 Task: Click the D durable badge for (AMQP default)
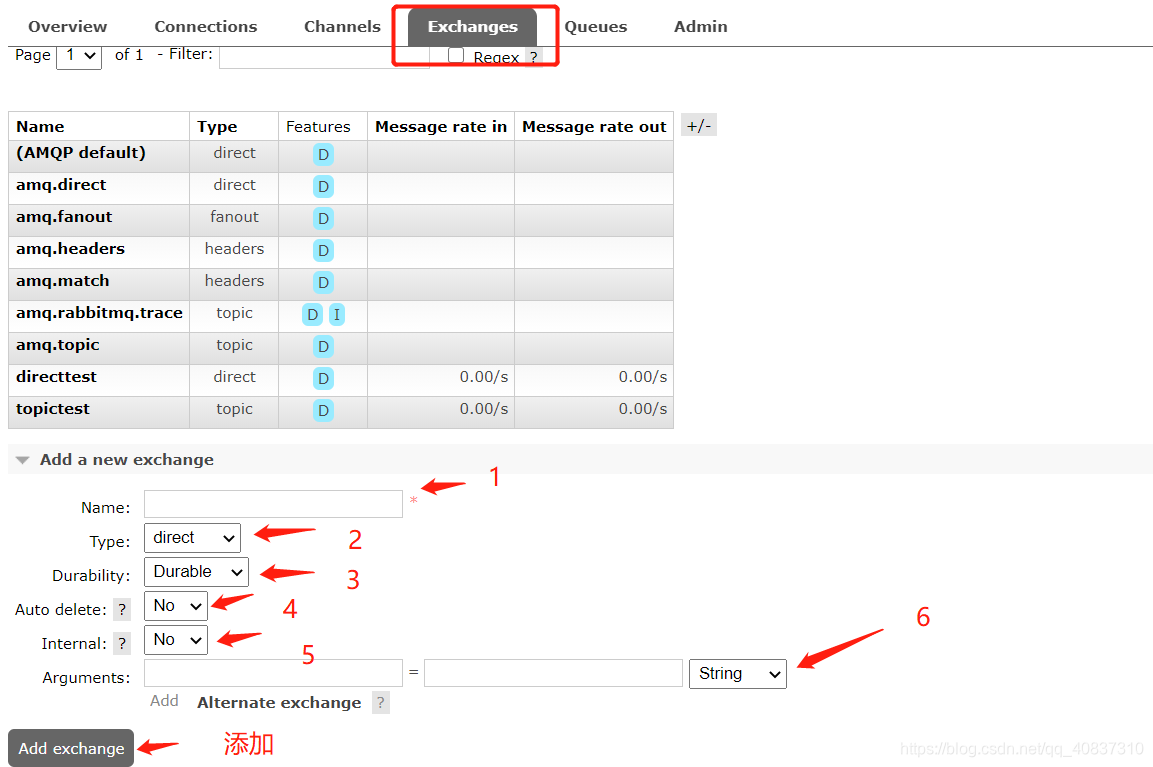(x=323, y=154)
